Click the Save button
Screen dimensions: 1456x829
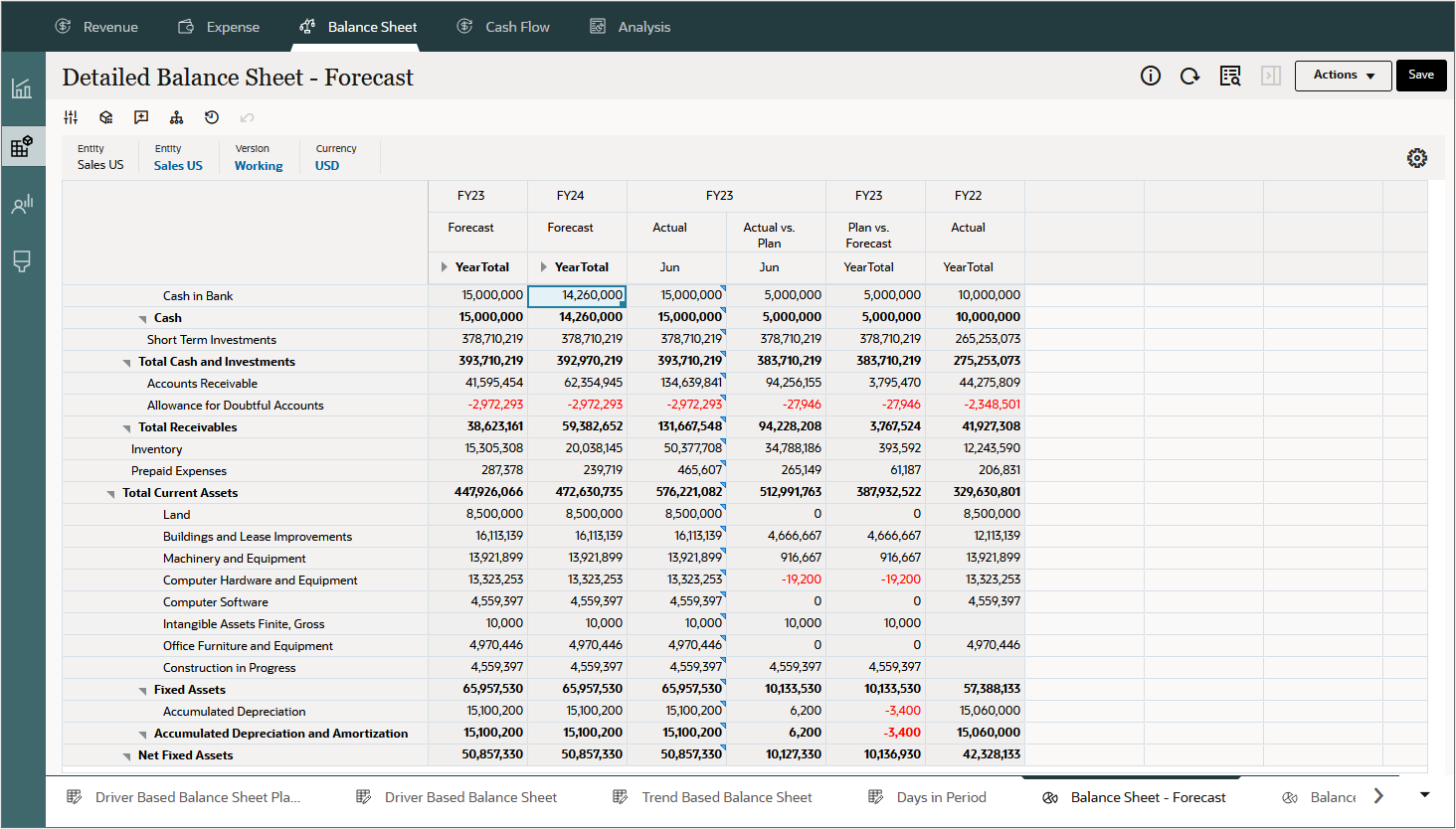[x=1421, y=76]
